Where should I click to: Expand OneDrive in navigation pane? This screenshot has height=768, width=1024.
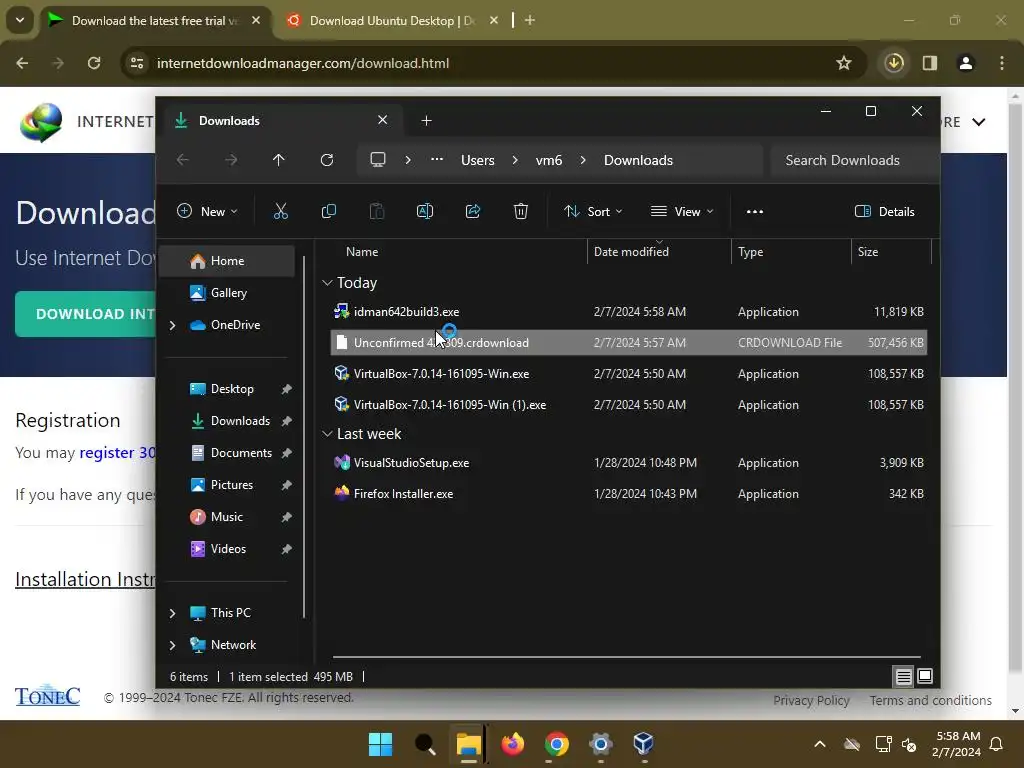[x=172, y=325]
